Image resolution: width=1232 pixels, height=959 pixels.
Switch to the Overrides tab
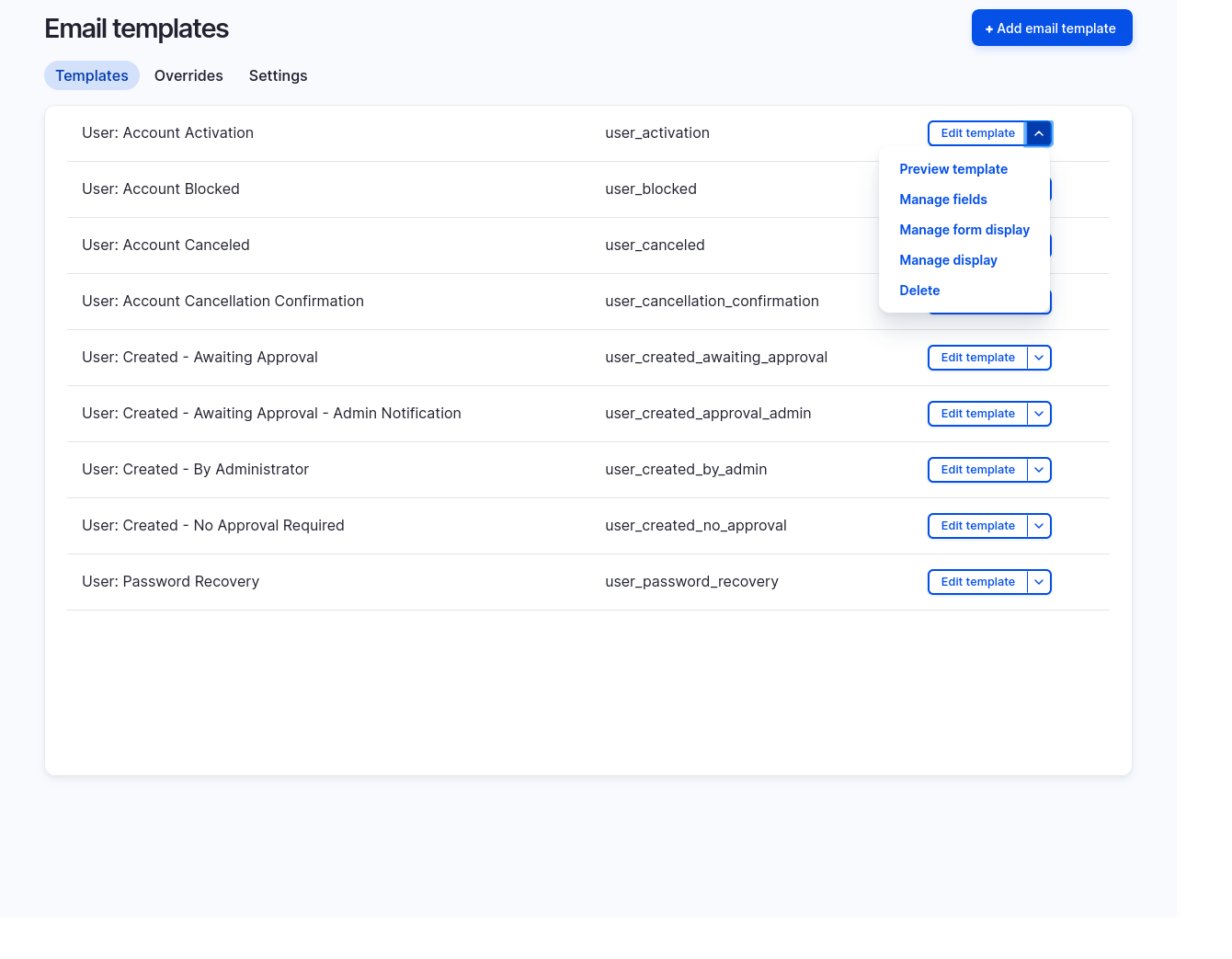188,75
